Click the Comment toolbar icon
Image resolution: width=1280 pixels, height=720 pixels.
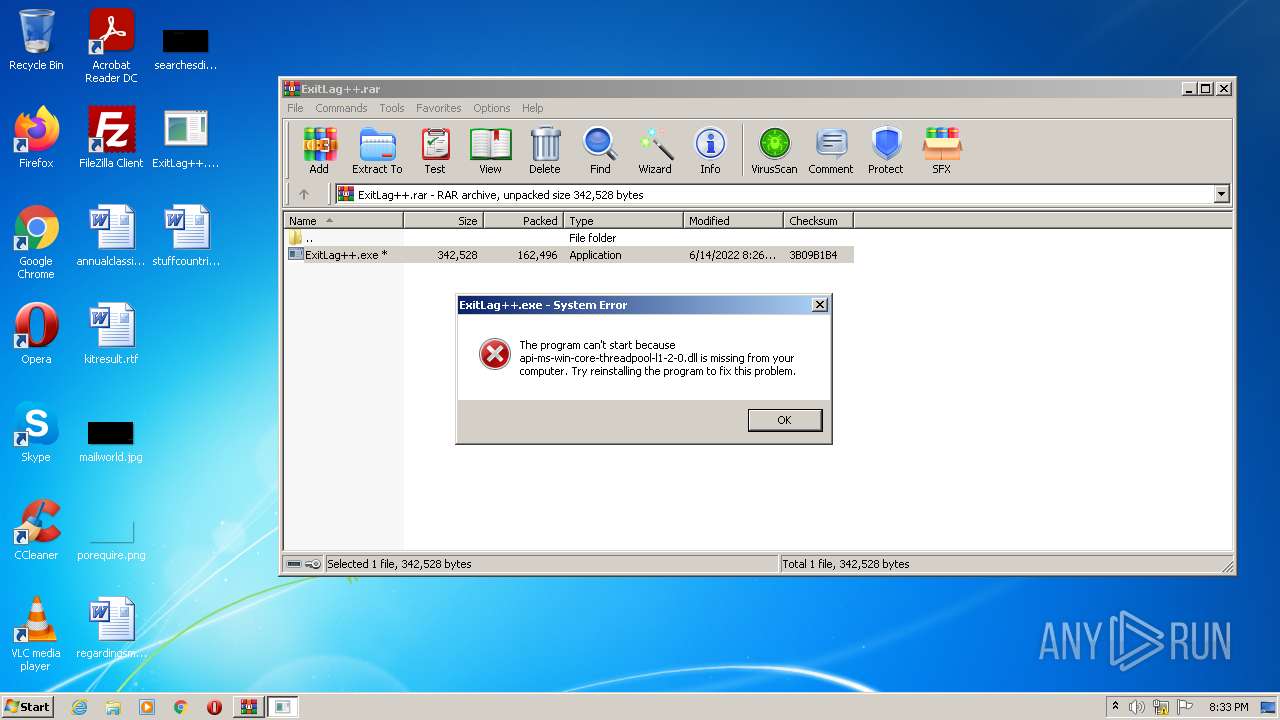831,151
